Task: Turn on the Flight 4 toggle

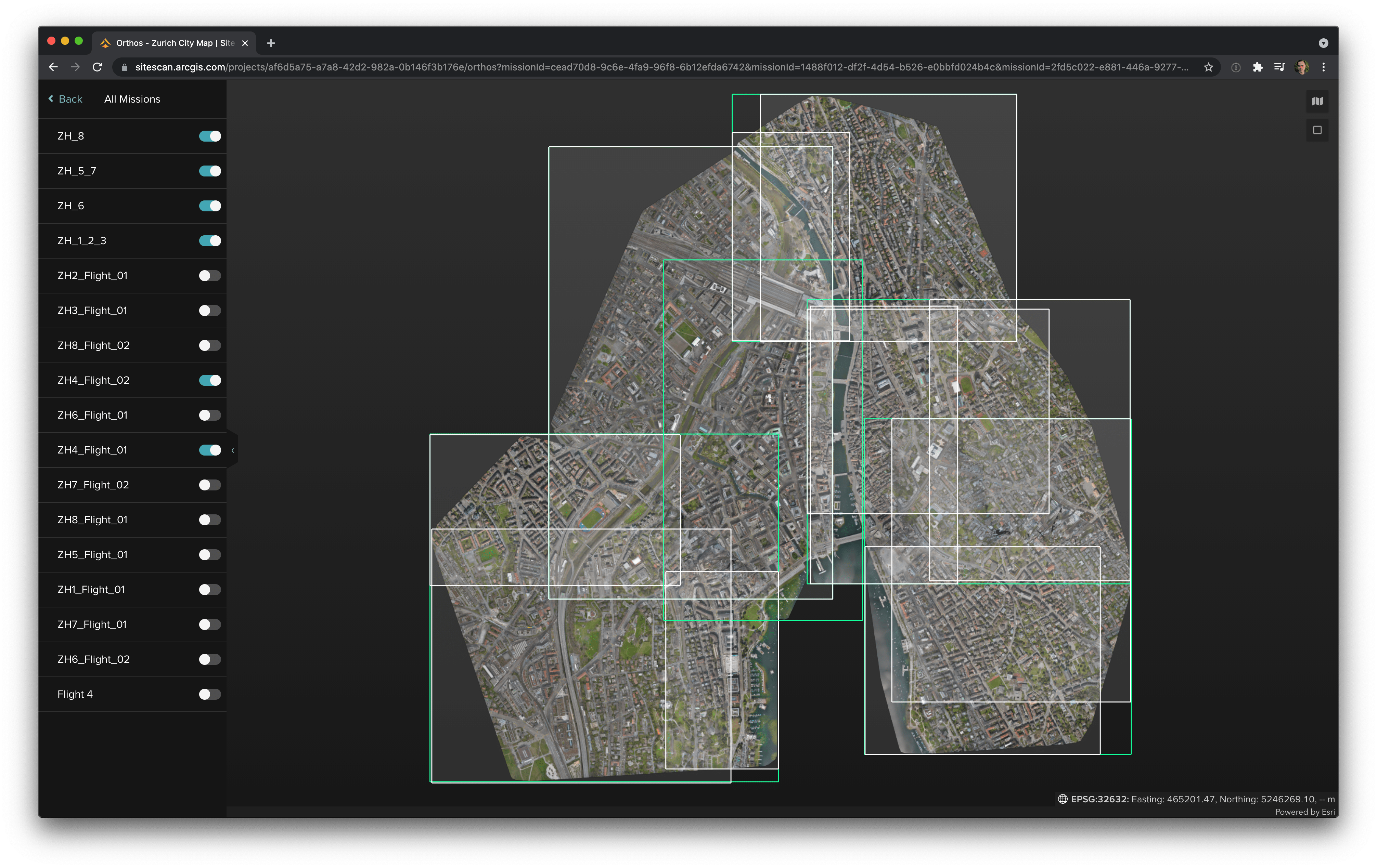Action: [209, 694]
